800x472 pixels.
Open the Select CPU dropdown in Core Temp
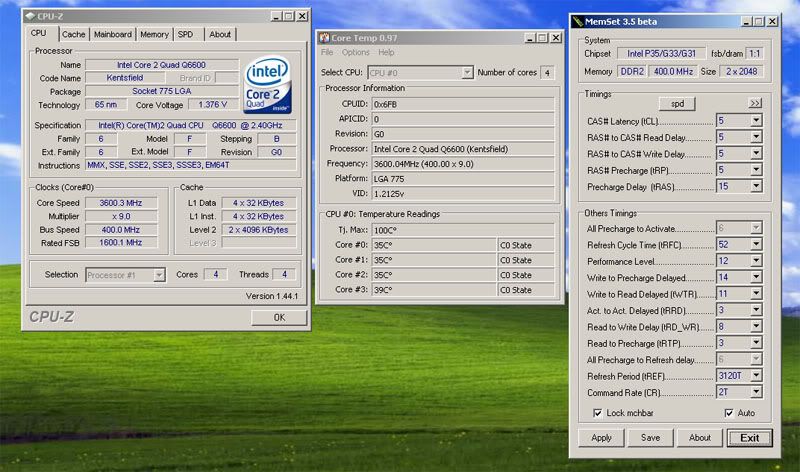click(467, 72)
